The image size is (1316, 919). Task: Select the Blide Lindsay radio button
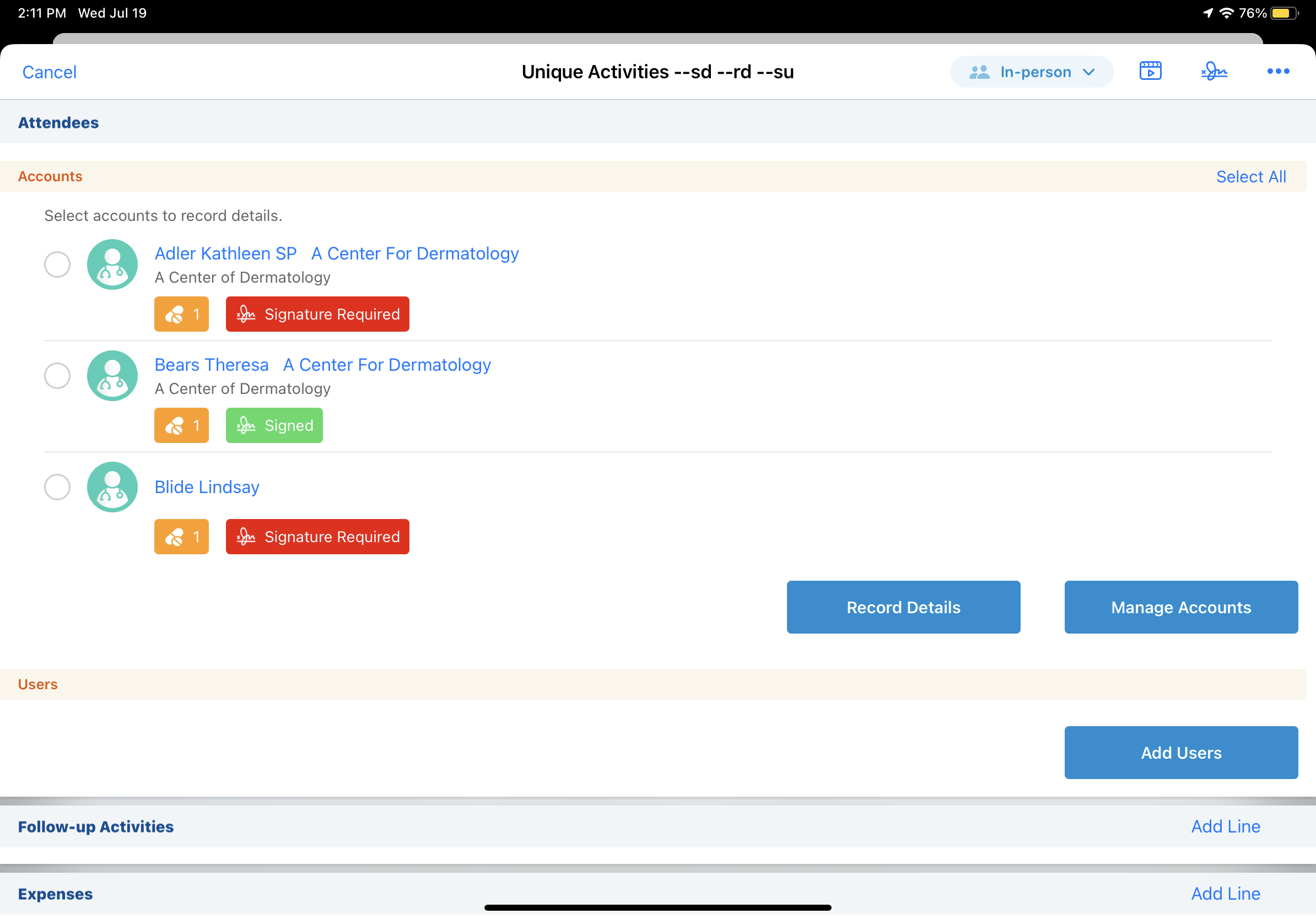(x=57, y=487)
